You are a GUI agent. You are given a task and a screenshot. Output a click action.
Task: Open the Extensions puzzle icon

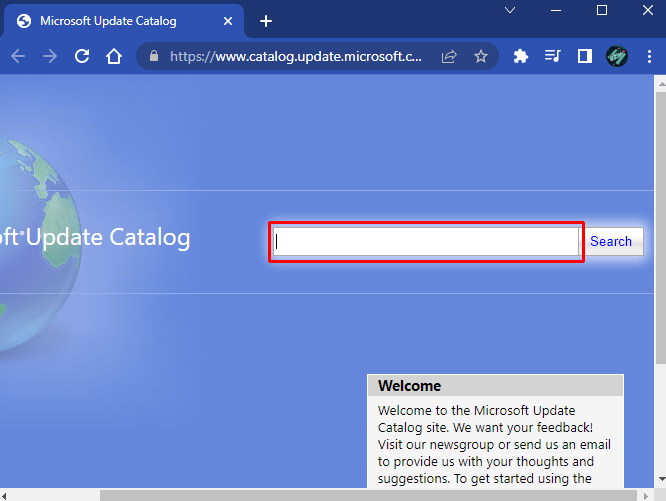pyautogui.click(x=521, y=56)
